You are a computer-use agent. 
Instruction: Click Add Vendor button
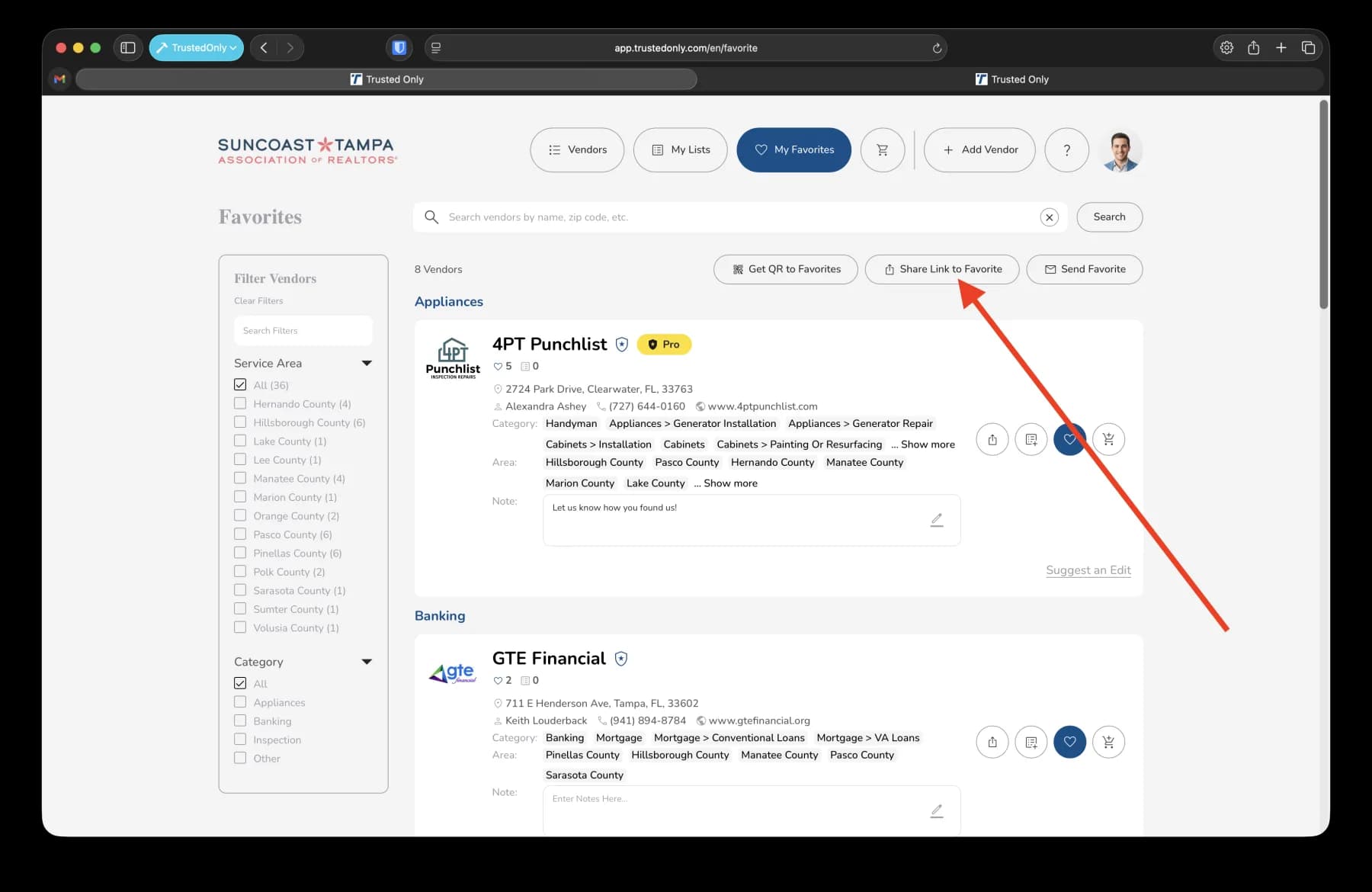click(x=979, y=150)
